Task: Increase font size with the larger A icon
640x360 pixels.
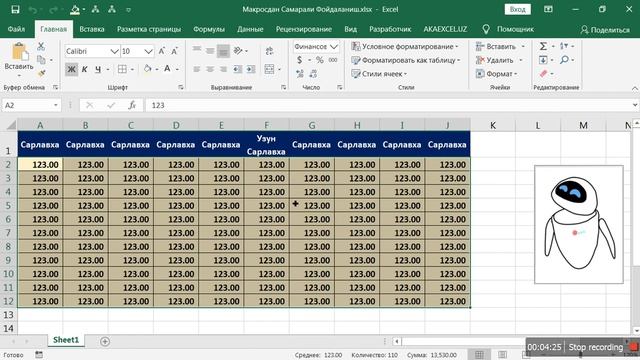Action: (162, 51)
